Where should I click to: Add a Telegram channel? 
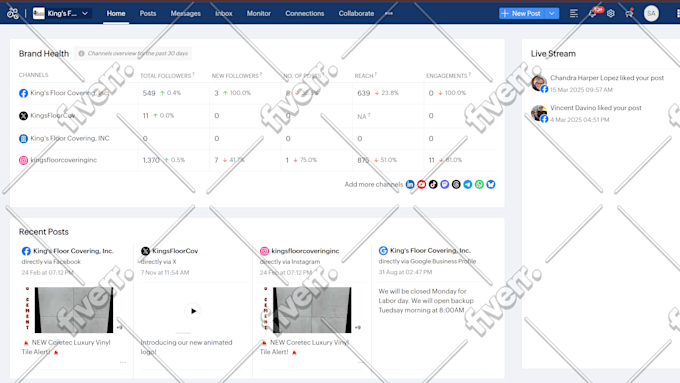point(468,184)
